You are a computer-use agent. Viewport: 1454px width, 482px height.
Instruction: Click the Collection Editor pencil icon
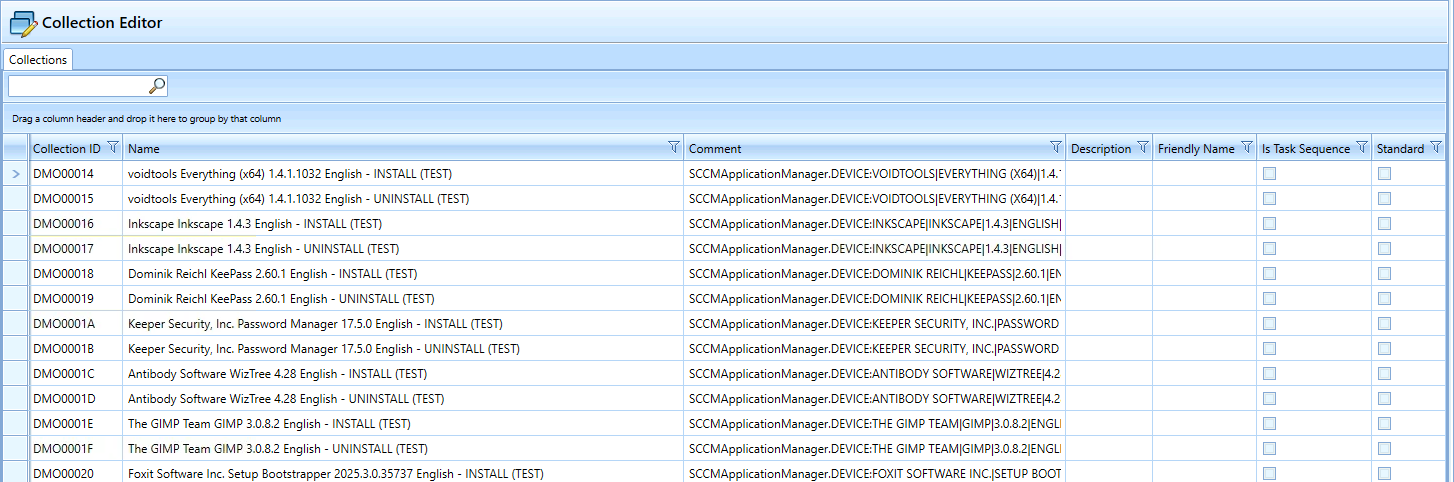click(23, 22)
